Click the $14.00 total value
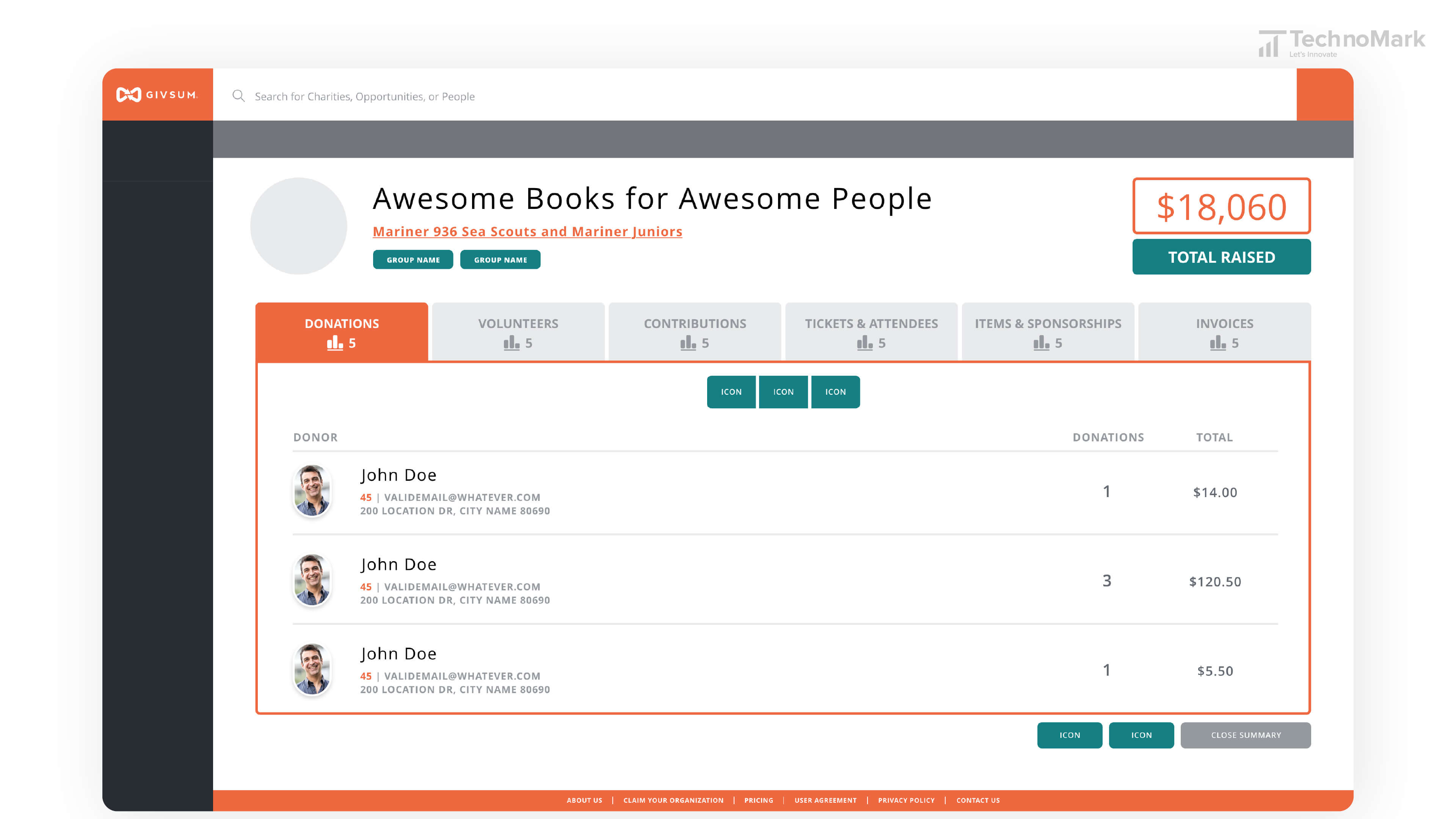The height and width of the screenshot is (819, 1456). tap(1214, 492)
